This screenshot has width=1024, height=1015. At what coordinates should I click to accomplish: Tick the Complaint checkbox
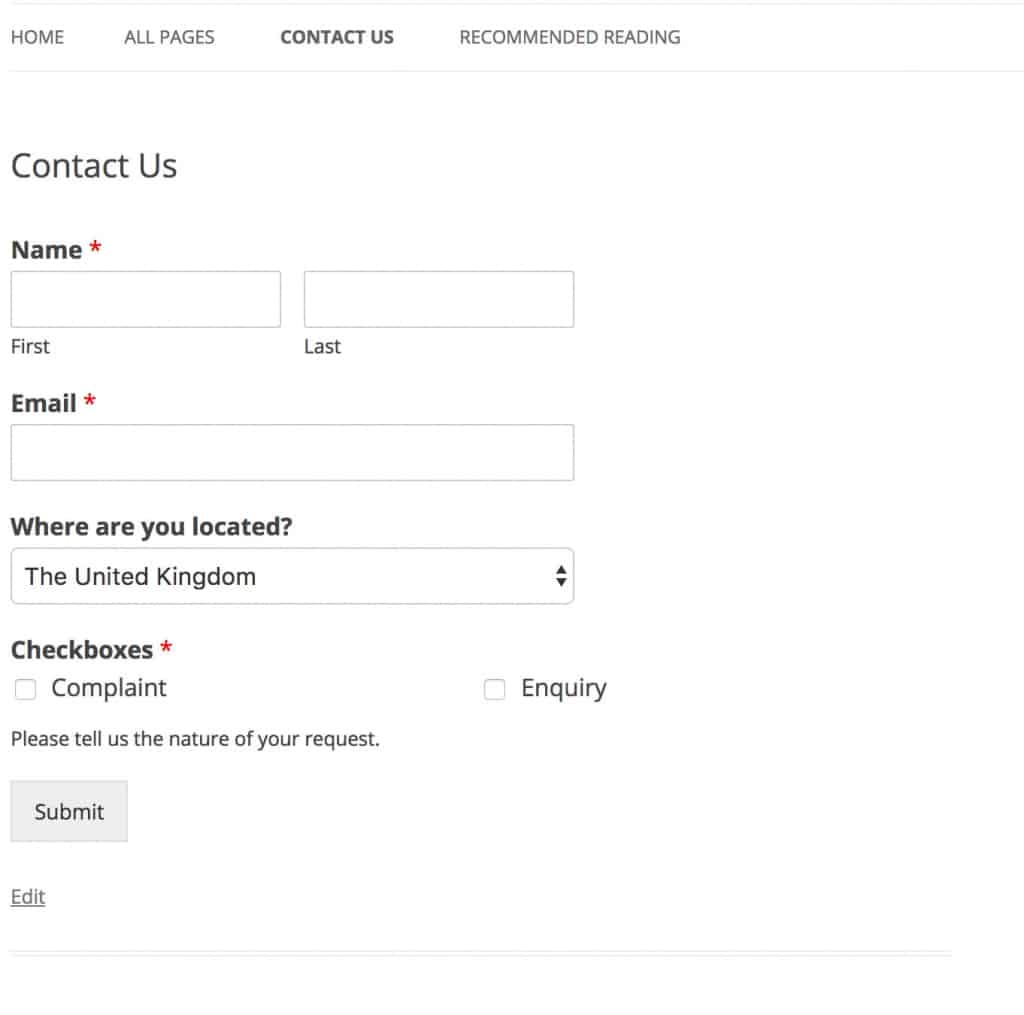click(26, 689)
